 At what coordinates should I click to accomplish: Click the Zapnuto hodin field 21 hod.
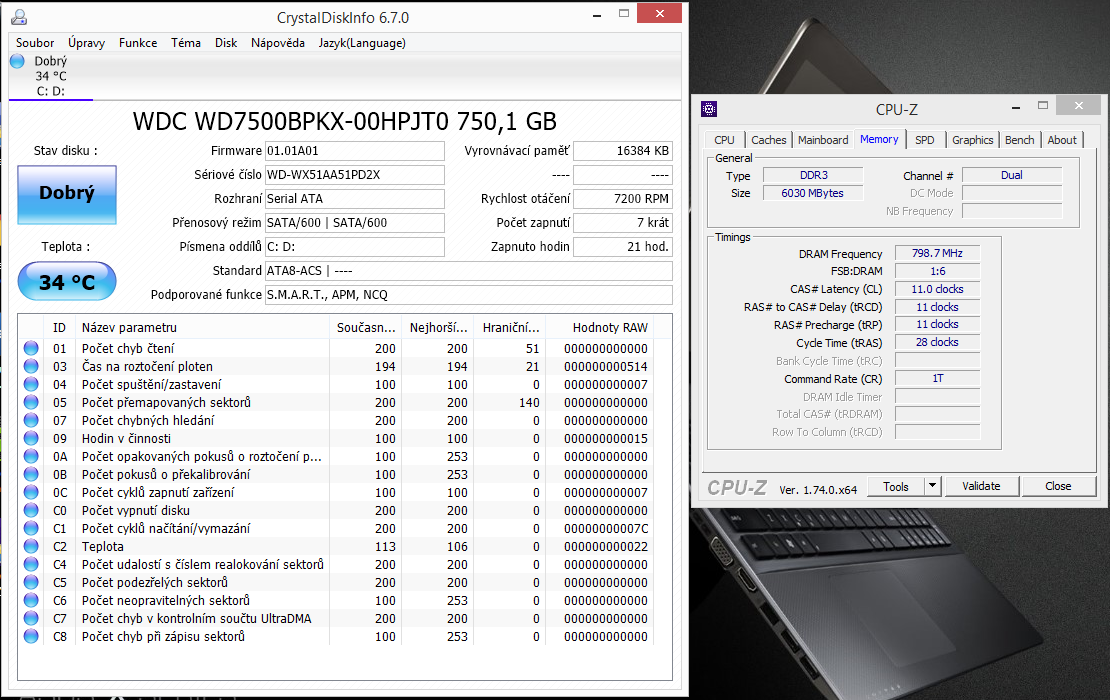pos(622,247)
